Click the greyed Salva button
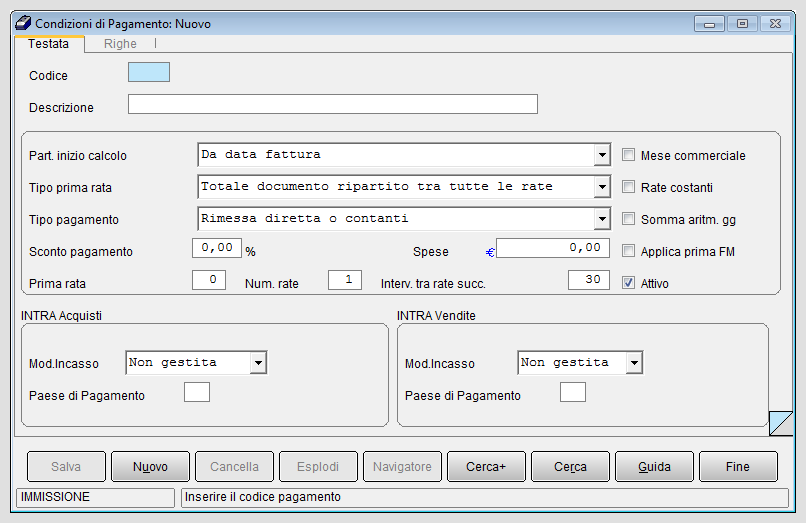The width and height of the screenshot is (806, 523). pyautogui.click(x=66, y=466)
